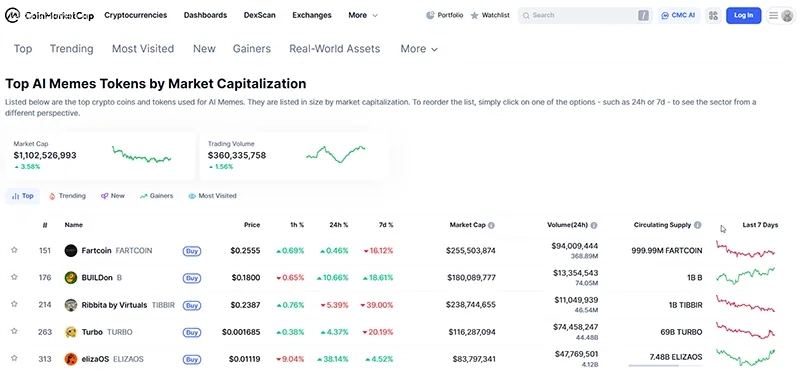
Task: Select the large New tab
Action: click(204, 49)
